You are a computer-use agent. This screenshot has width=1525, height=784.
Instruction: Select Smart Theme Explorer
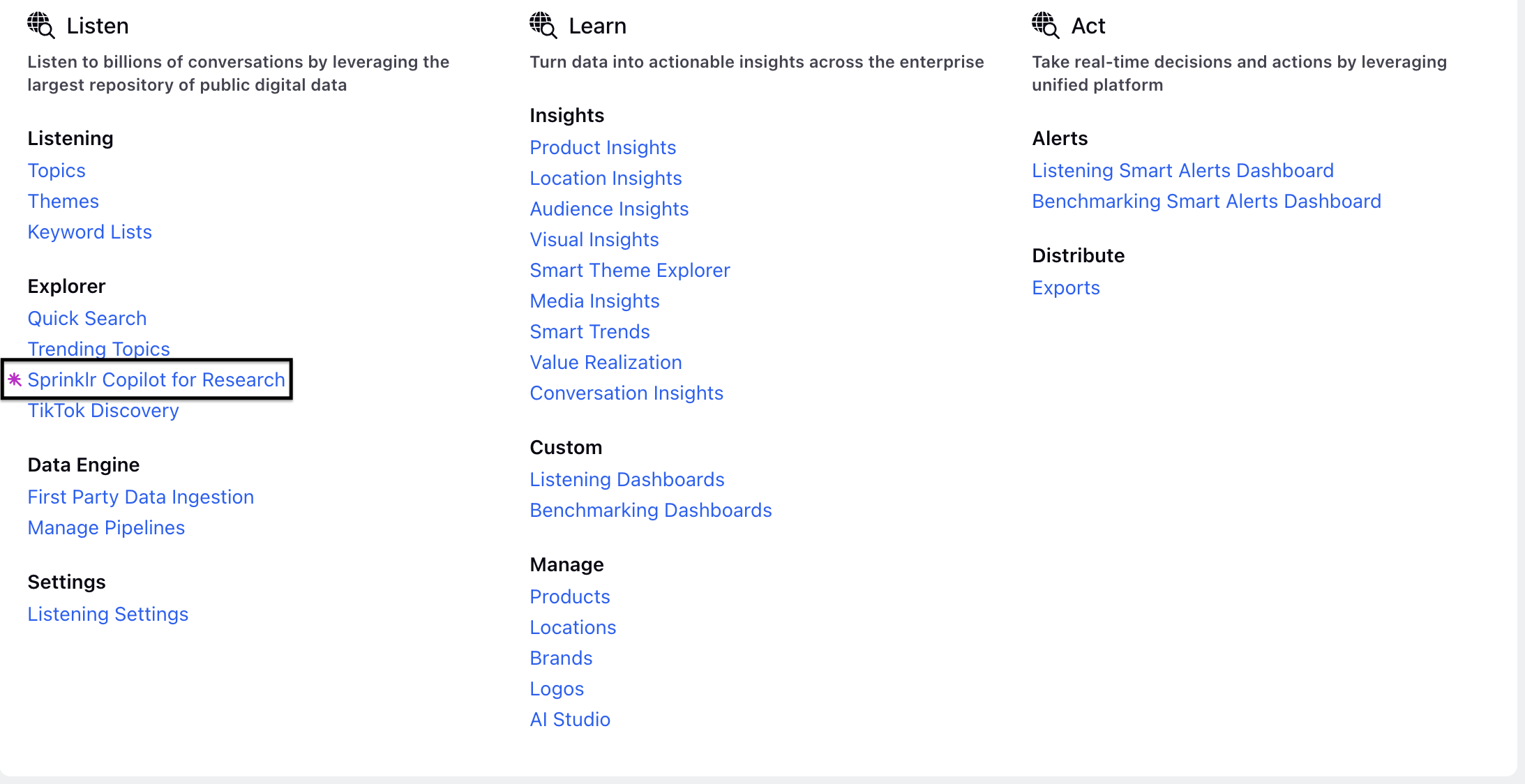tap(630, 270)
